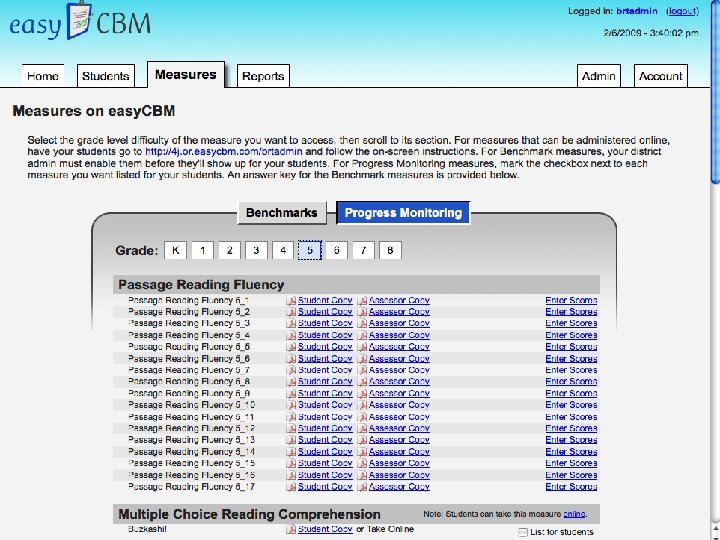Switch to the Benchmarks tab
This screenshot has height=540, width=720.
282,213
